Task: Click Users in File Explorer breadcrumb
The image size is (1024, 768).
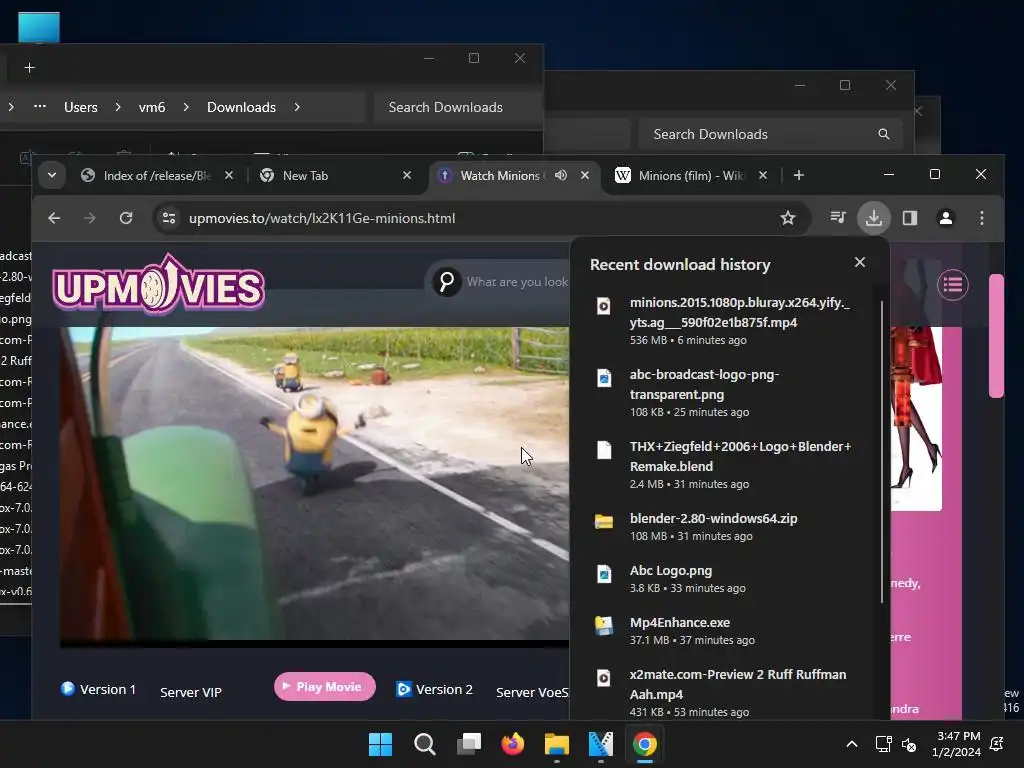Action: (80, 107)
